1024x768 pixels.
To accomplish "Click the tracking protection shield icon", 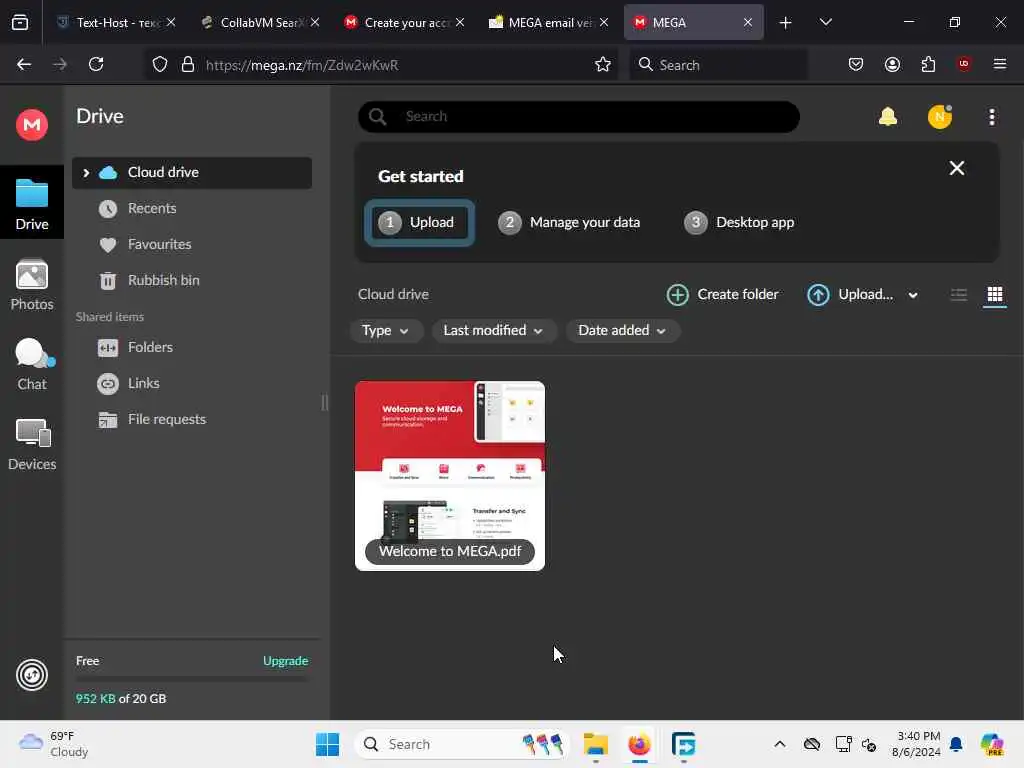I will pos(159,65).
